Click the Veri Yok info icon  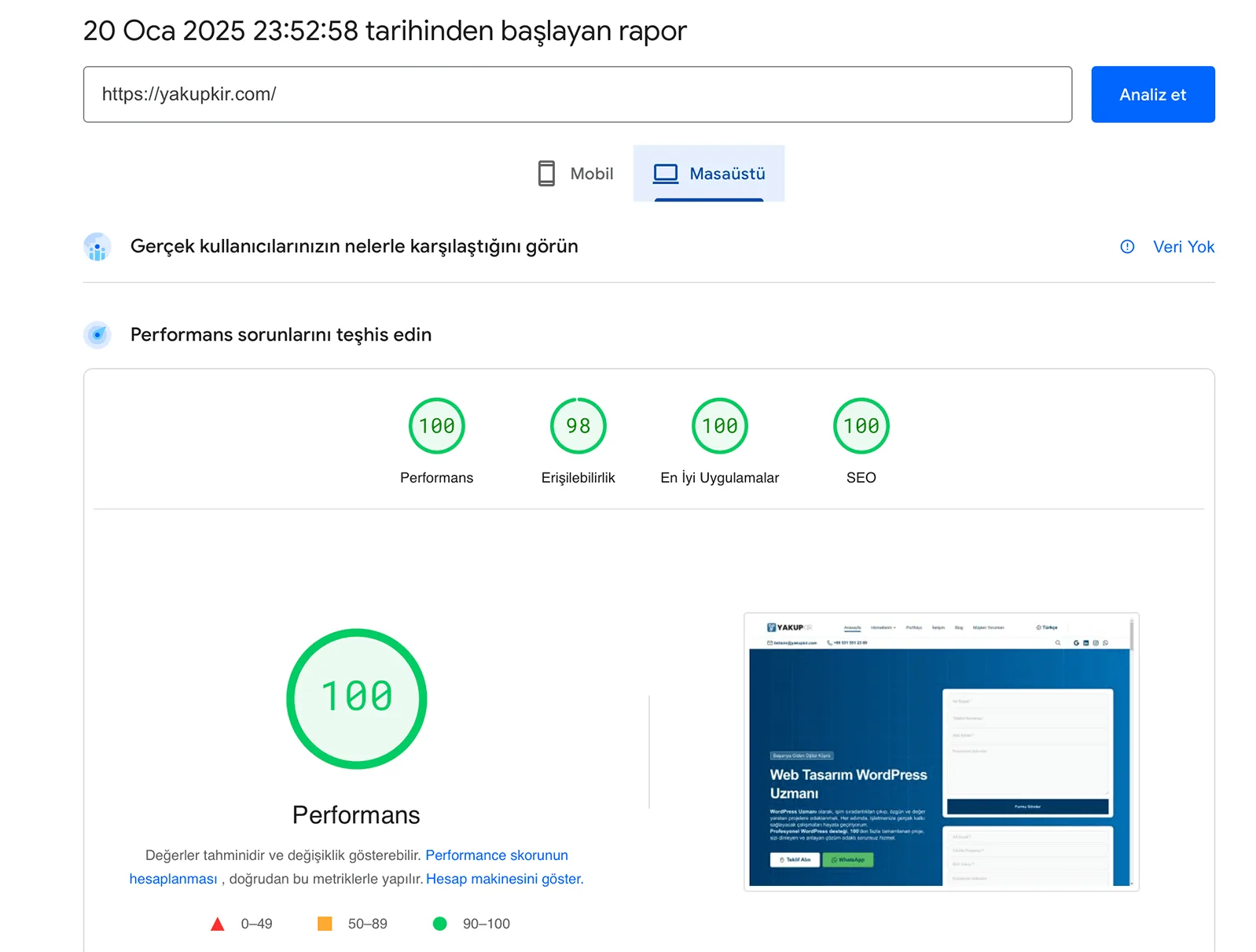pyautogui.click(x=1127, y=247)
